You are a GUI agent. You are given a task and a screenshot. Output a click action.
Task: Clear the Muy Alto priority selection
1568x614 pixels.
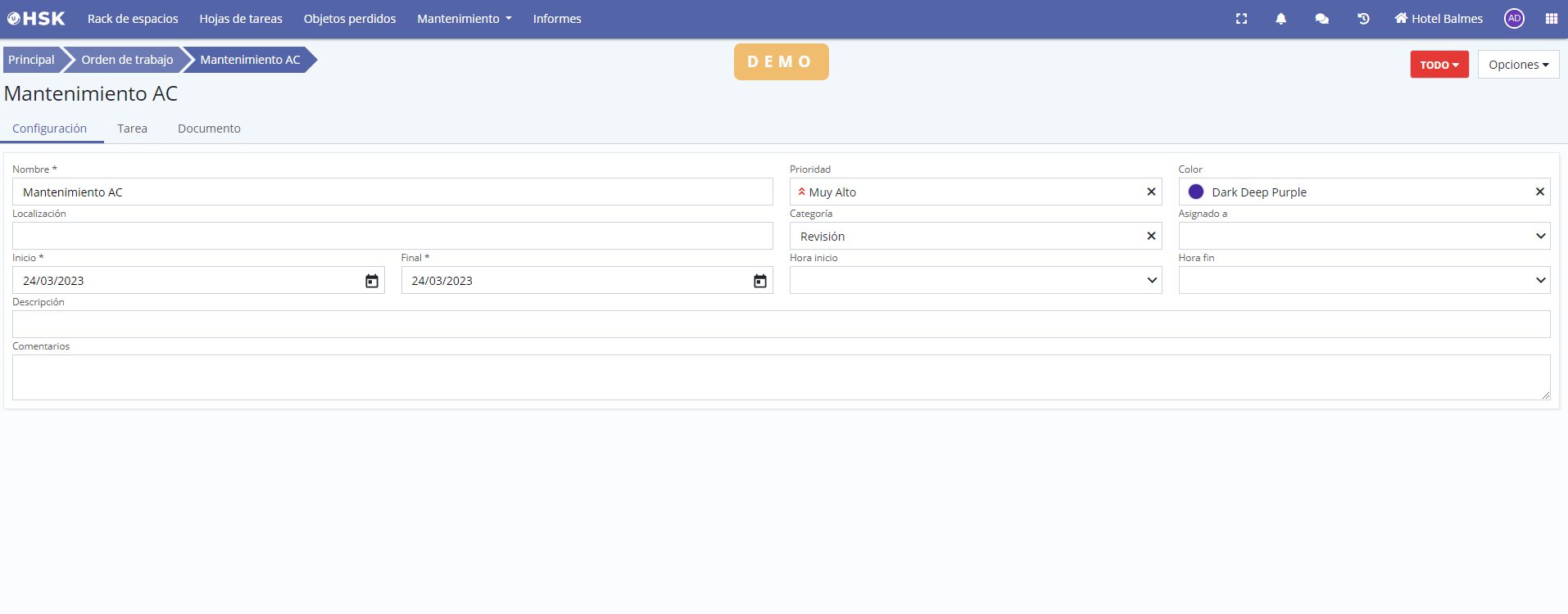tap(1151, 192)
